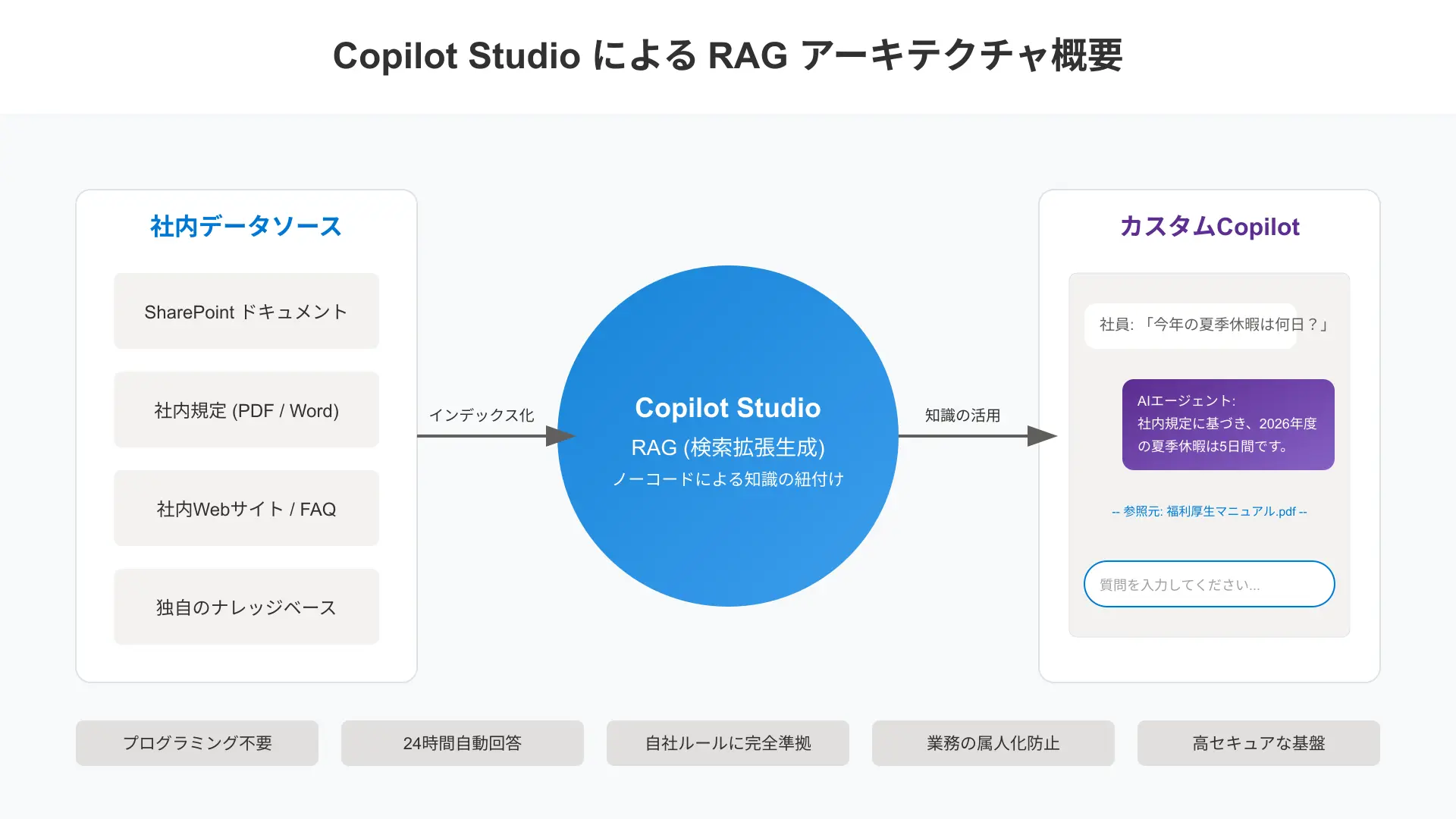Click the 独自のナレッジベース card

pyautogui.click(x=246, y=607)
